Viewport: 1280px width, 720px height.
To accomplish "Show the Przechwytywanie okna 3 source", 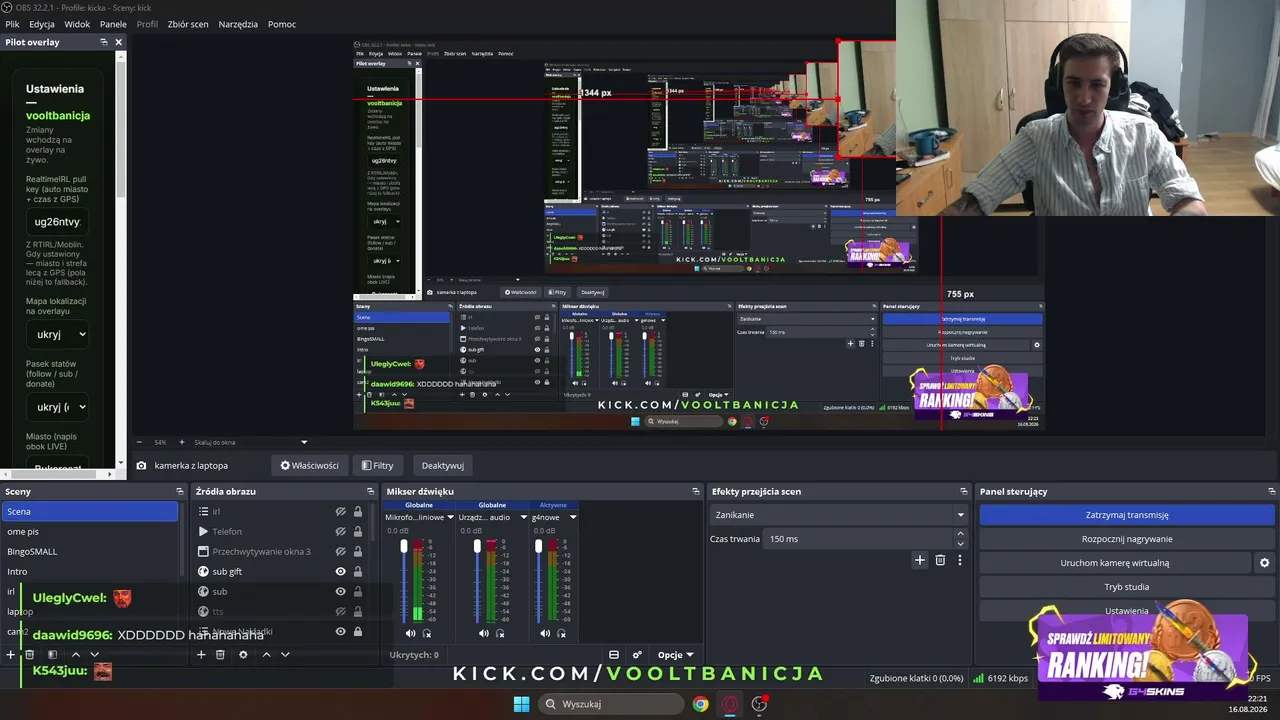I will (340, 551).
